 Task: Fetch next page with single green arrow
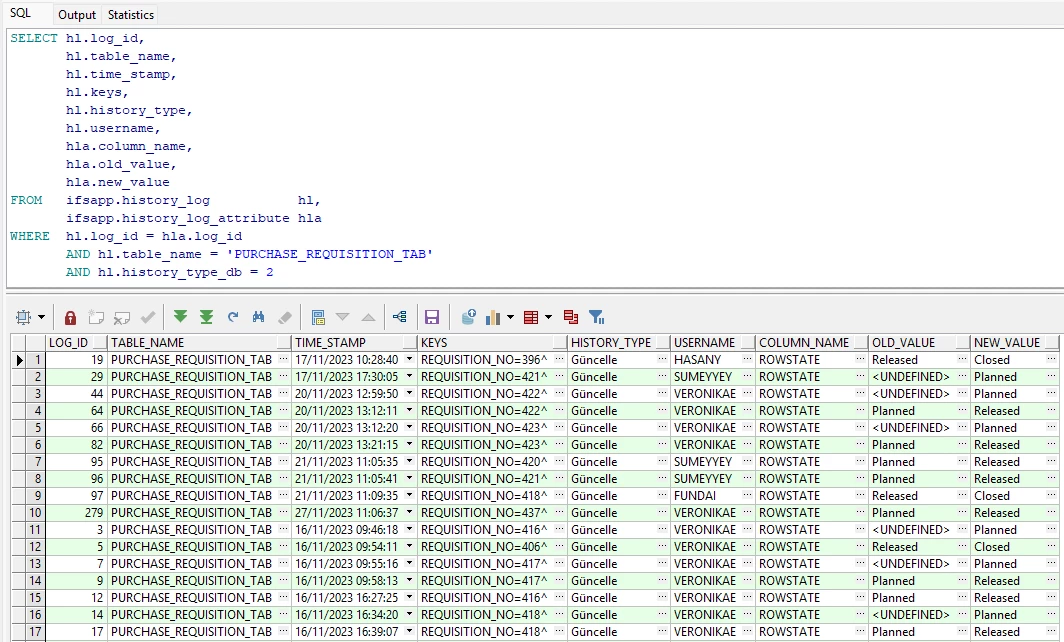tap(180, 317)
